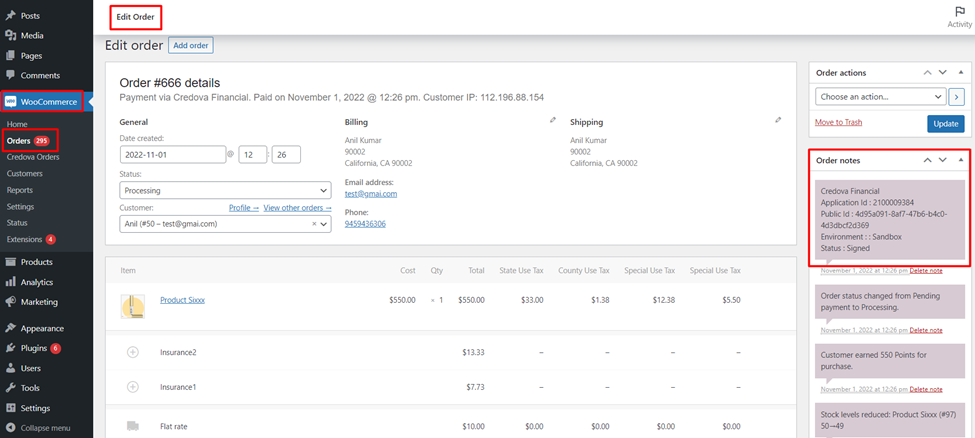Open Customers submenu

point(25,174)
